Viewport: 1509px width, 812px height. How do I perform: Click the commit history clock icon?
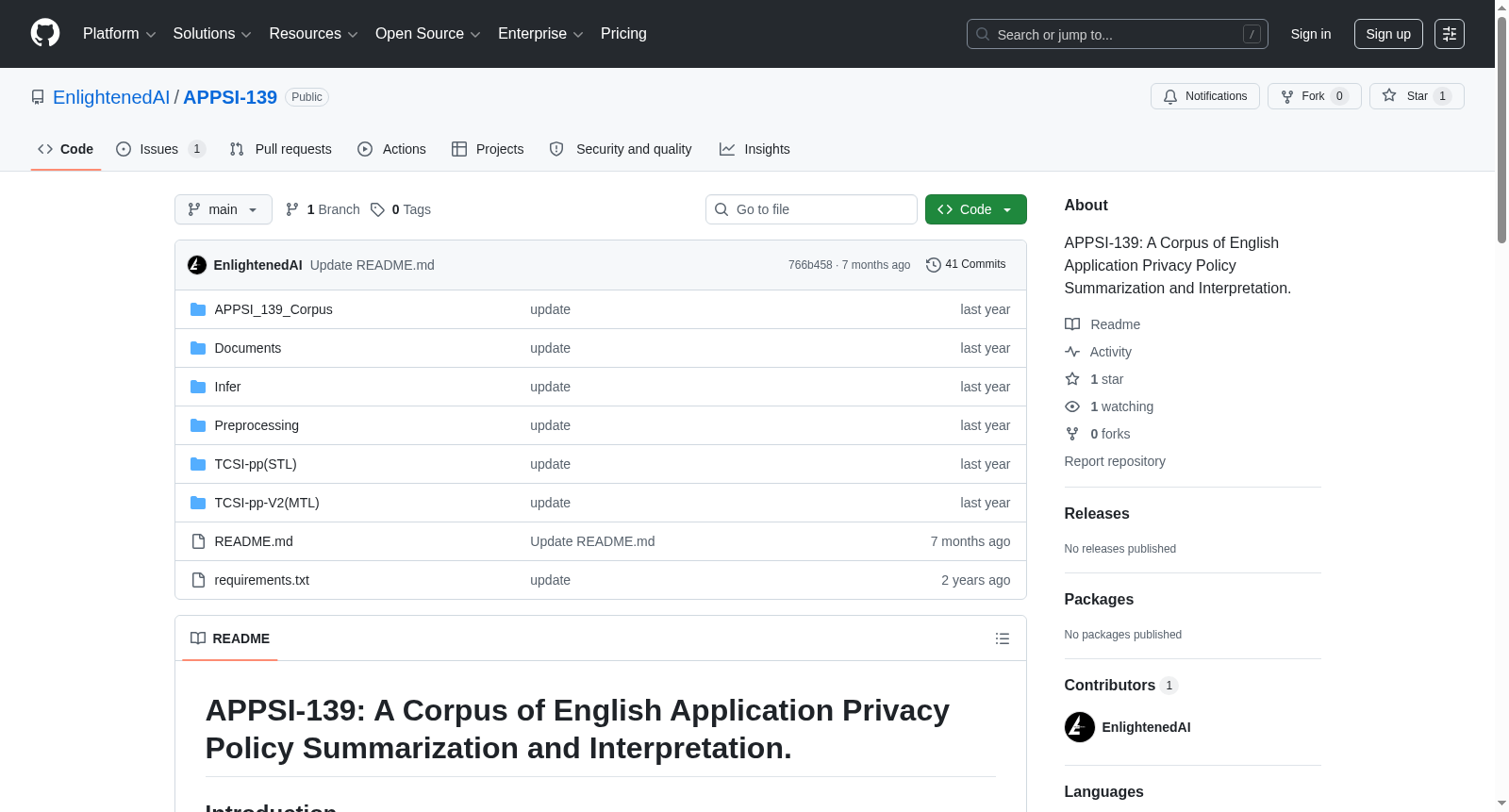[934, 265]
